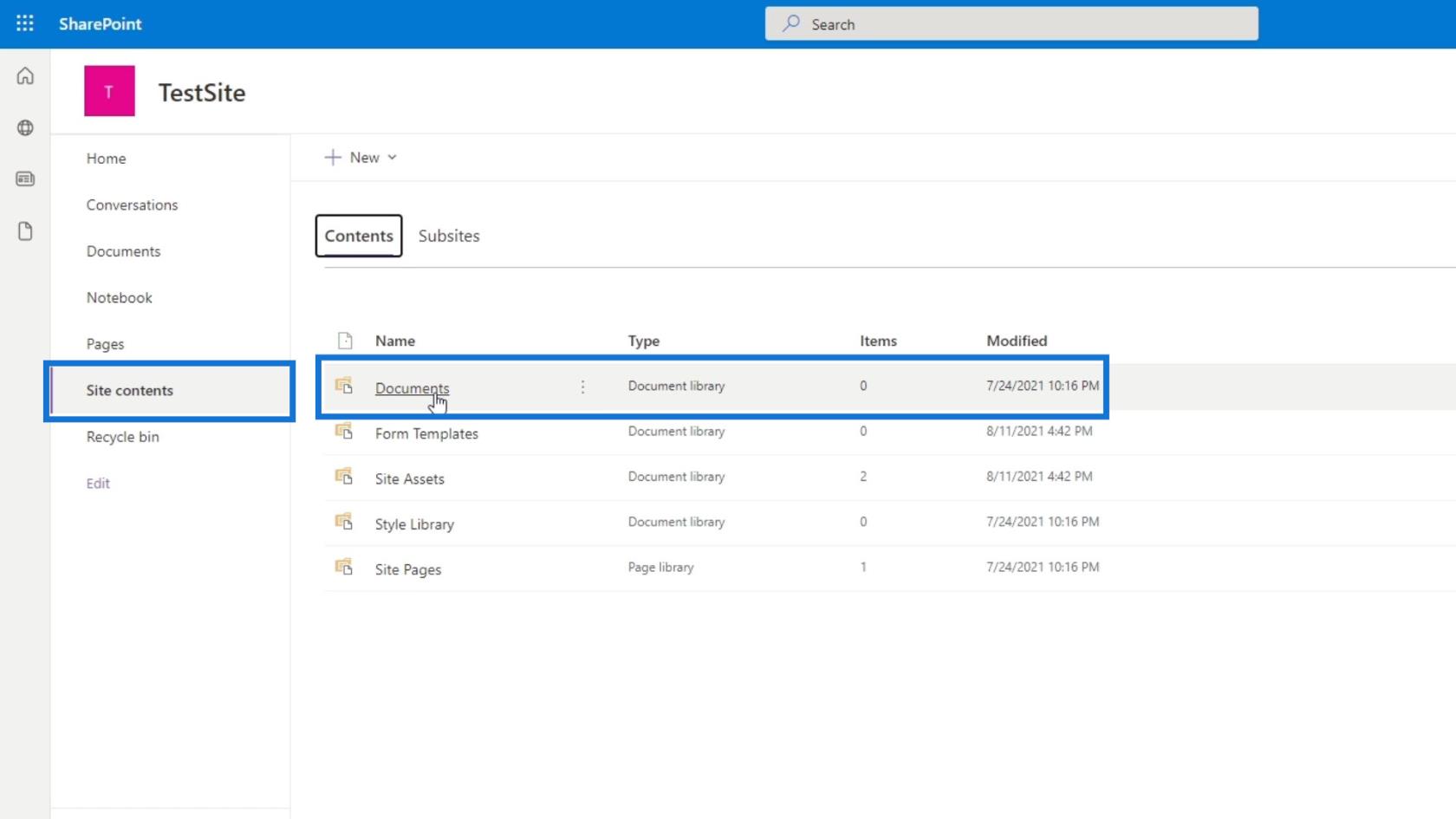Open the Documents row more actions ellipsis
This screenshot has height=819, width=1456.
click(582, 387)
